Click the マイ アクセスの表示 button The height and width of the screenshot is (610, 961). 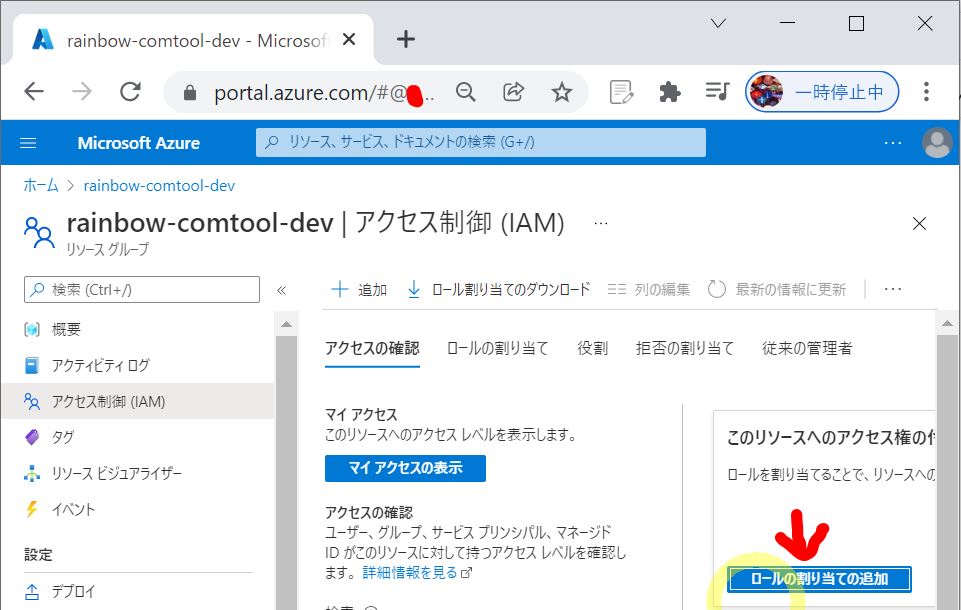point(405,468)
